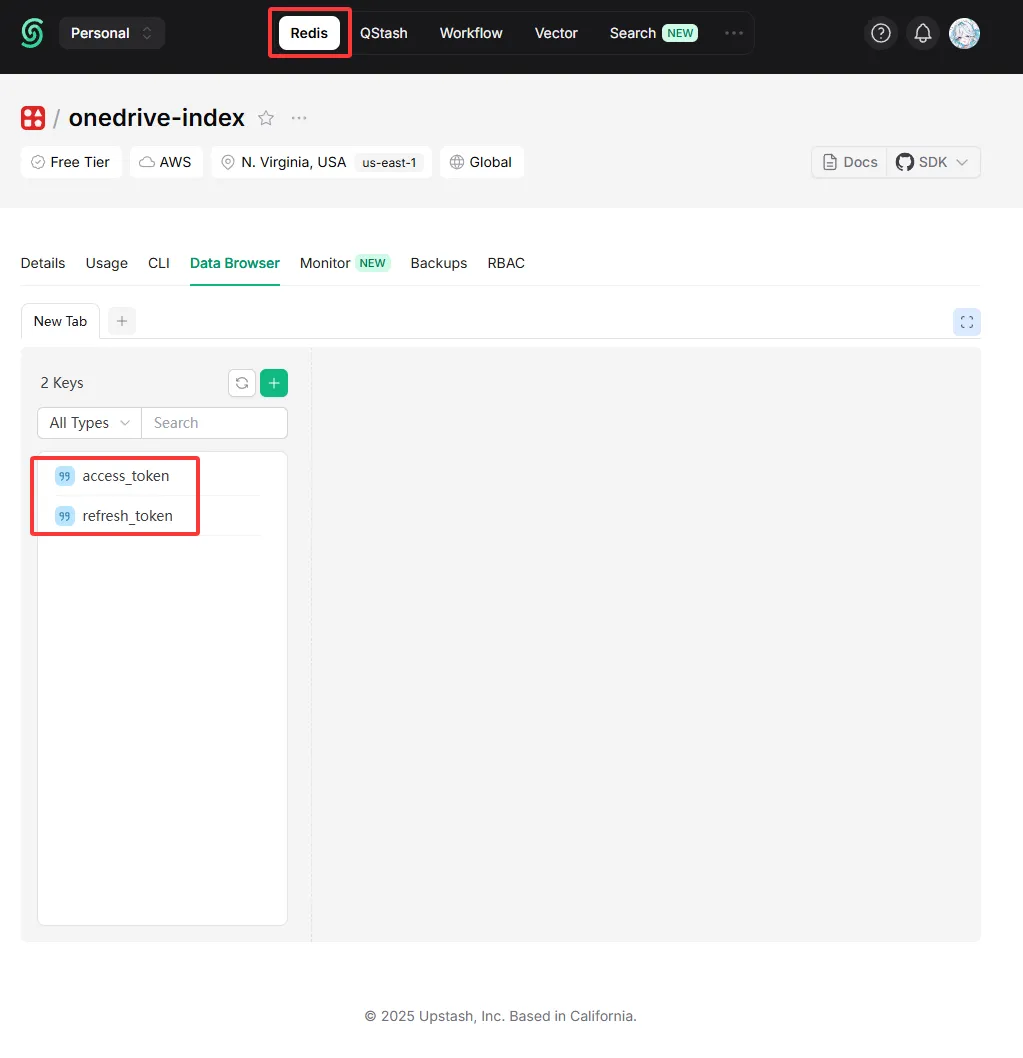Open the help question mark icon
The image size is (1023, 1058).
pyautogui.click(x=880, y=33)
